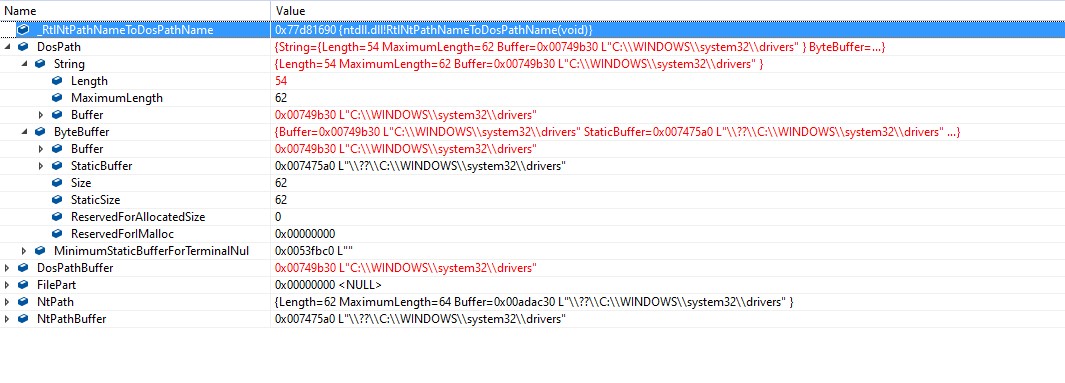Click the Length value 54
1065x383 pixels.
[281, 81]
